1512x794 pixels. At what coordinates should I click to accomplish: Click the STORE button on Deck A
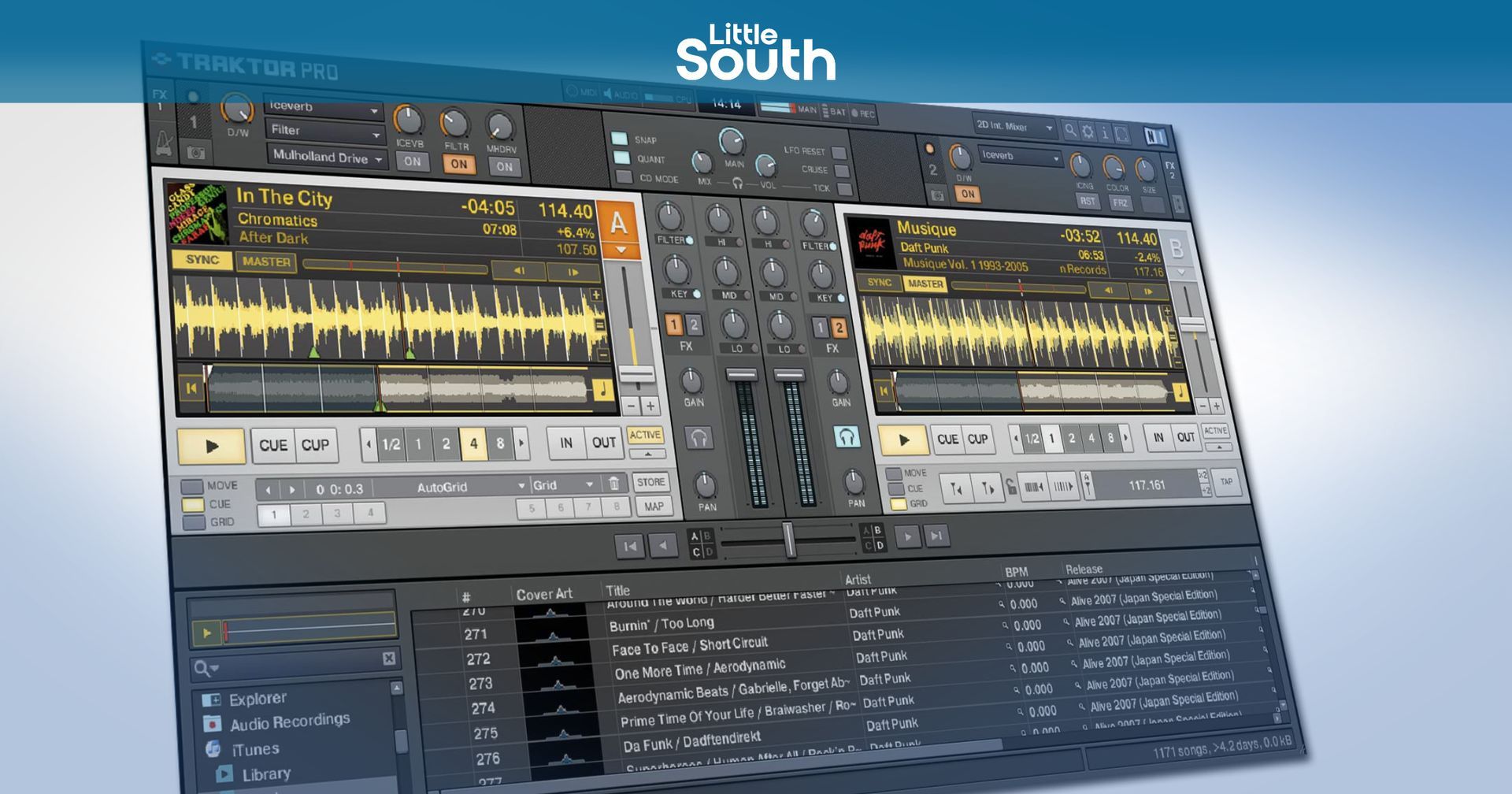coord(650,482)
